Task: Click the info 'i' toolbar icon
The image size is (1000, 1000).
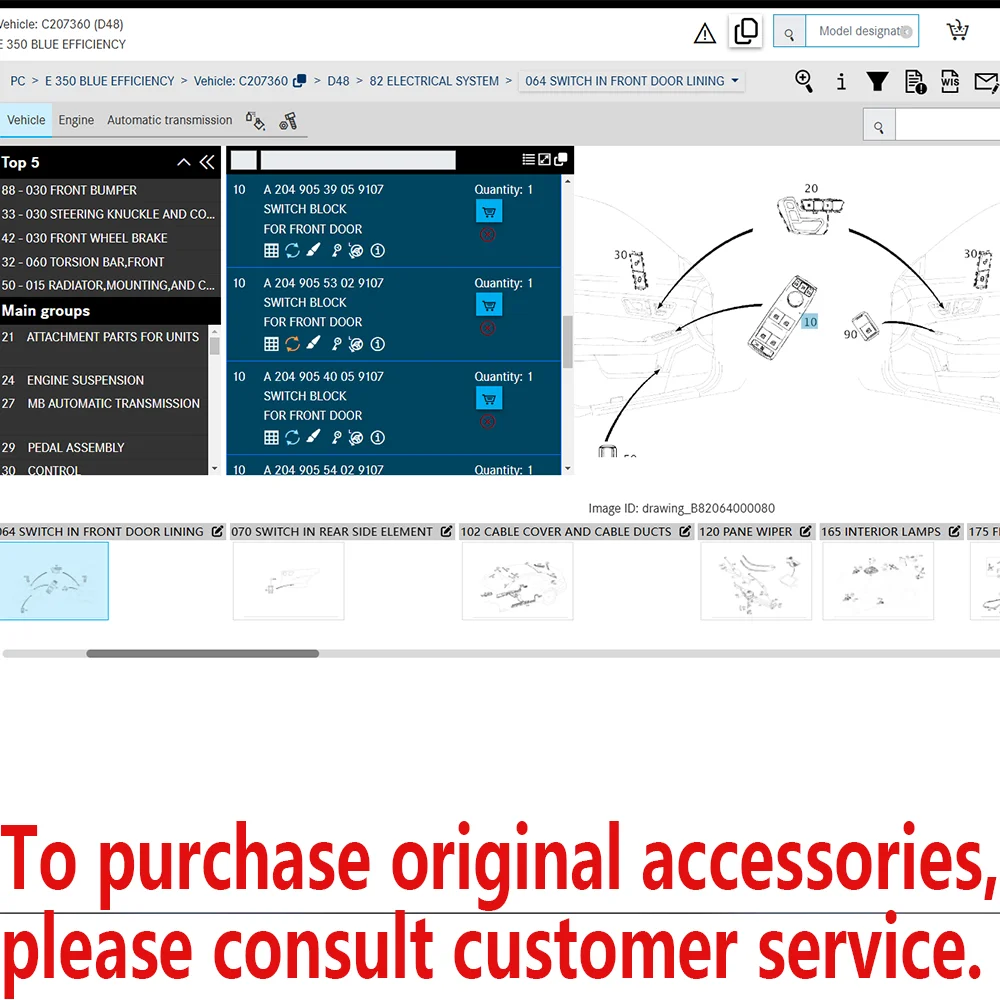Action: point(841,82)
